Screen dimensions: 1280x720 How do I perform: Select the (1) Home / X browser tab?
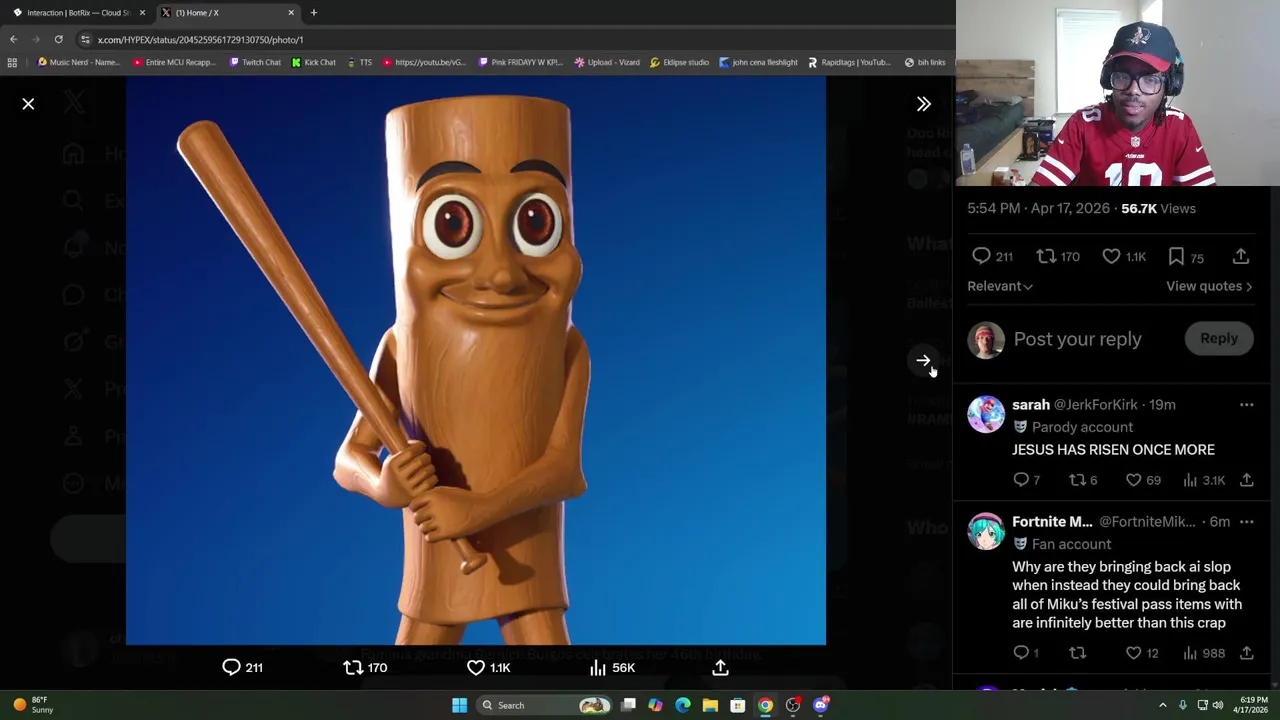(x=230, y=13)
